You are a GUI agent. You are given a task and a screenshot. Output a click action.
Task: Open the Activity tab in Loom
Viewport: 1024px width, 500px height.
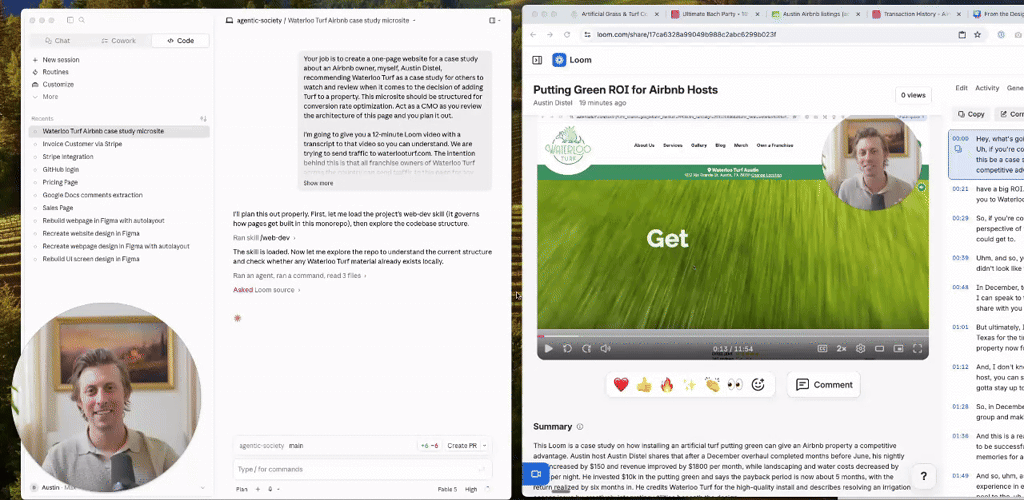(x=987, y=88)
